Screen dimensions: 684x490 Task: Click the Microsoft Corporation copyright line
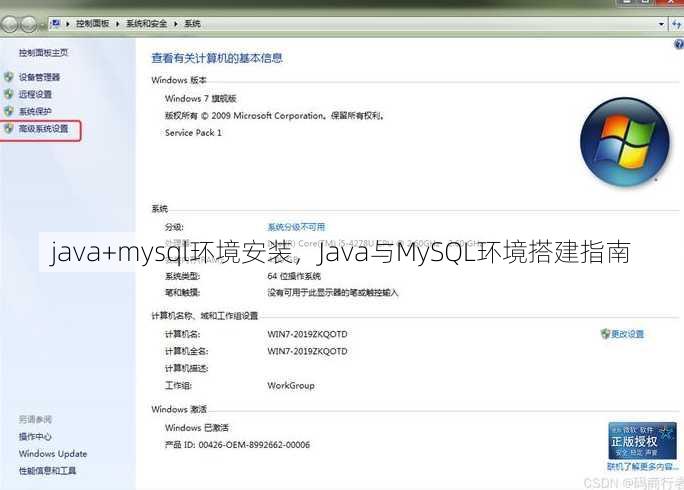tap(274, 116)
